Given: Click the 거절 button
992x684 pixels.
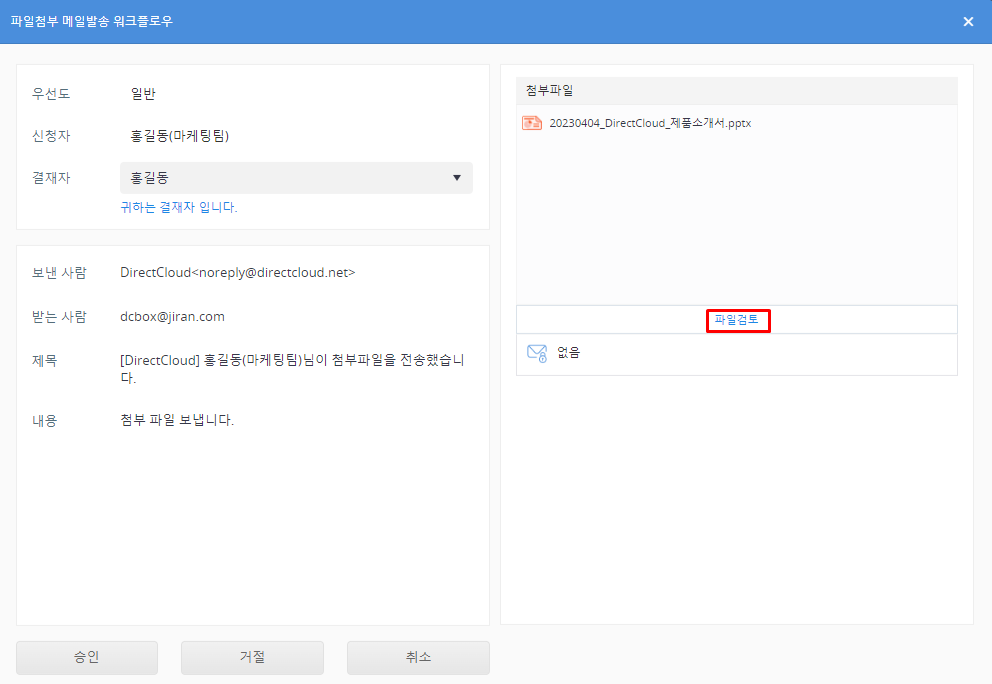Looking at the screenshot, I should click(x=252, y=657).
